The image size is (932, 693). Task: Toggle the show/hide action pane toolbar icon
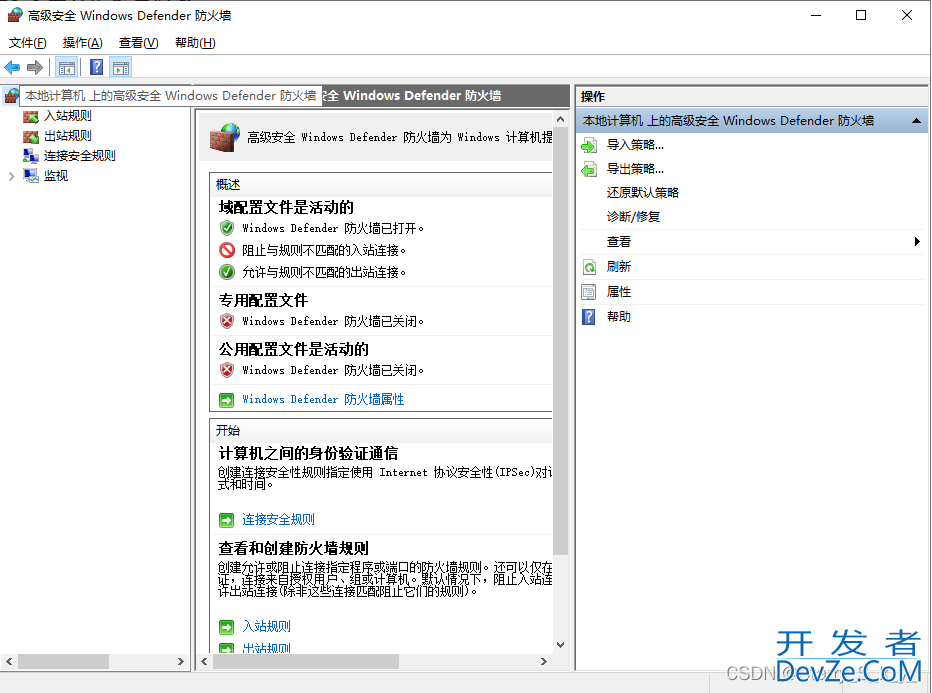pyautogui.click(x=121, y=68)
